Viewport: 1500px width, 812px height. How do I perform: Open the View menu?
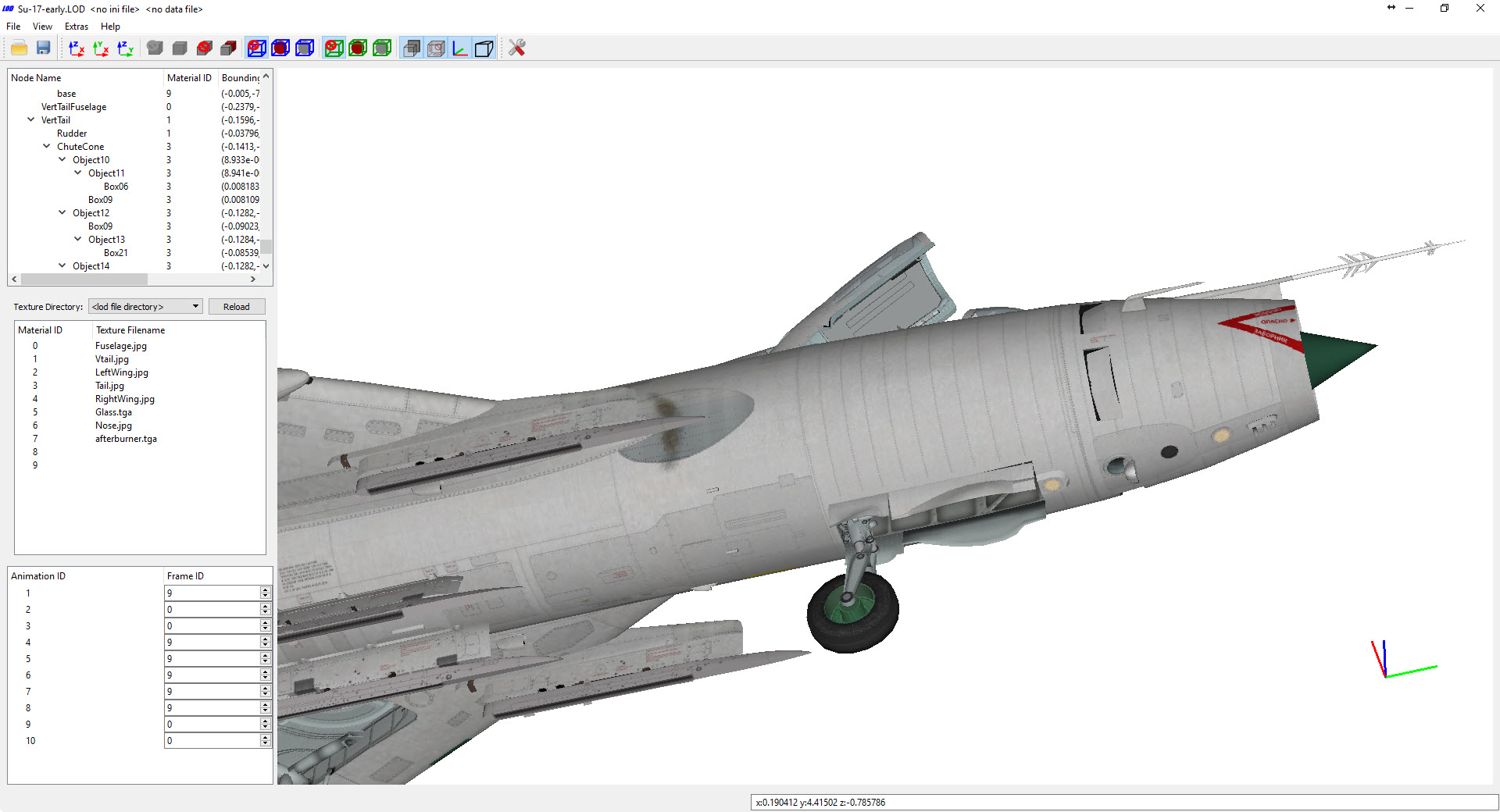tap(42, 27)
